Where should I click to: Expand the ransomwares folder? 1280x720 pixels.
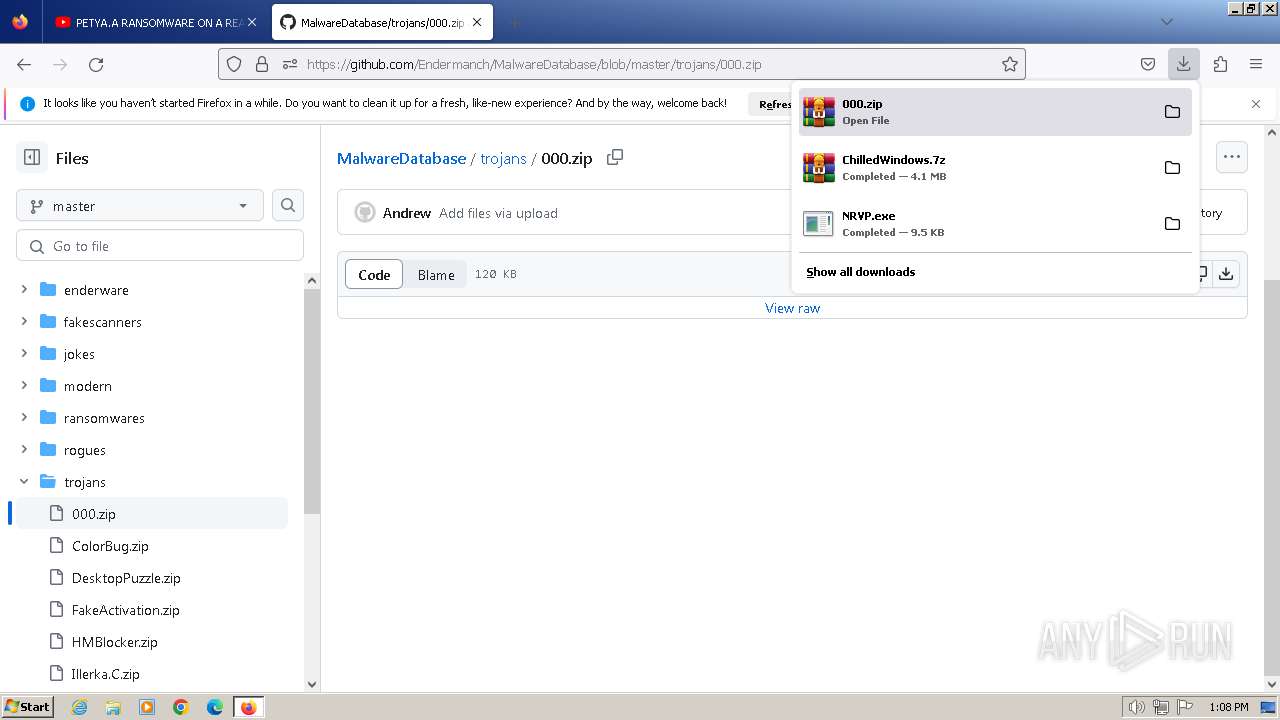click(24, 418)
